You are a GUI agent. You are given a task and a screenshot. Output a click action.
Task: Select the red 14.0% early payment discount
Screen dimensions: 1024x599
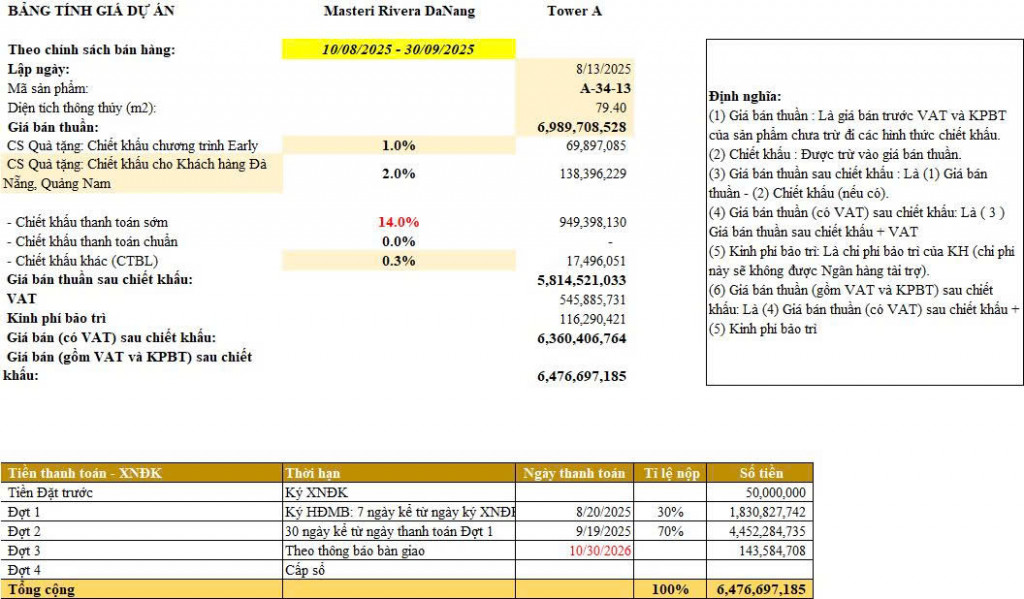click(x=398, y=222)
